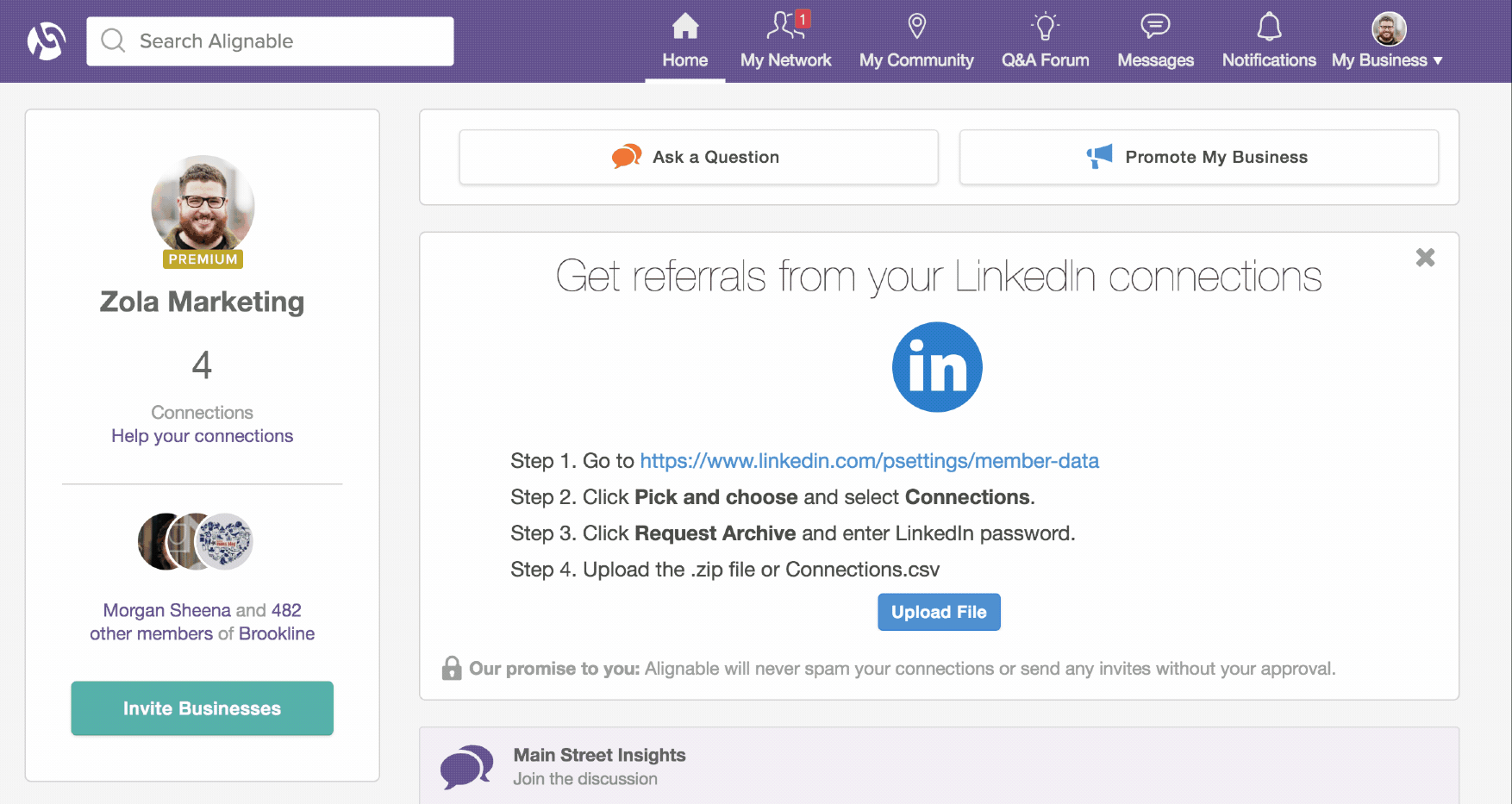Close the LinkedIn referrals card
1512x804 pixels.
tap(1425, 258)
